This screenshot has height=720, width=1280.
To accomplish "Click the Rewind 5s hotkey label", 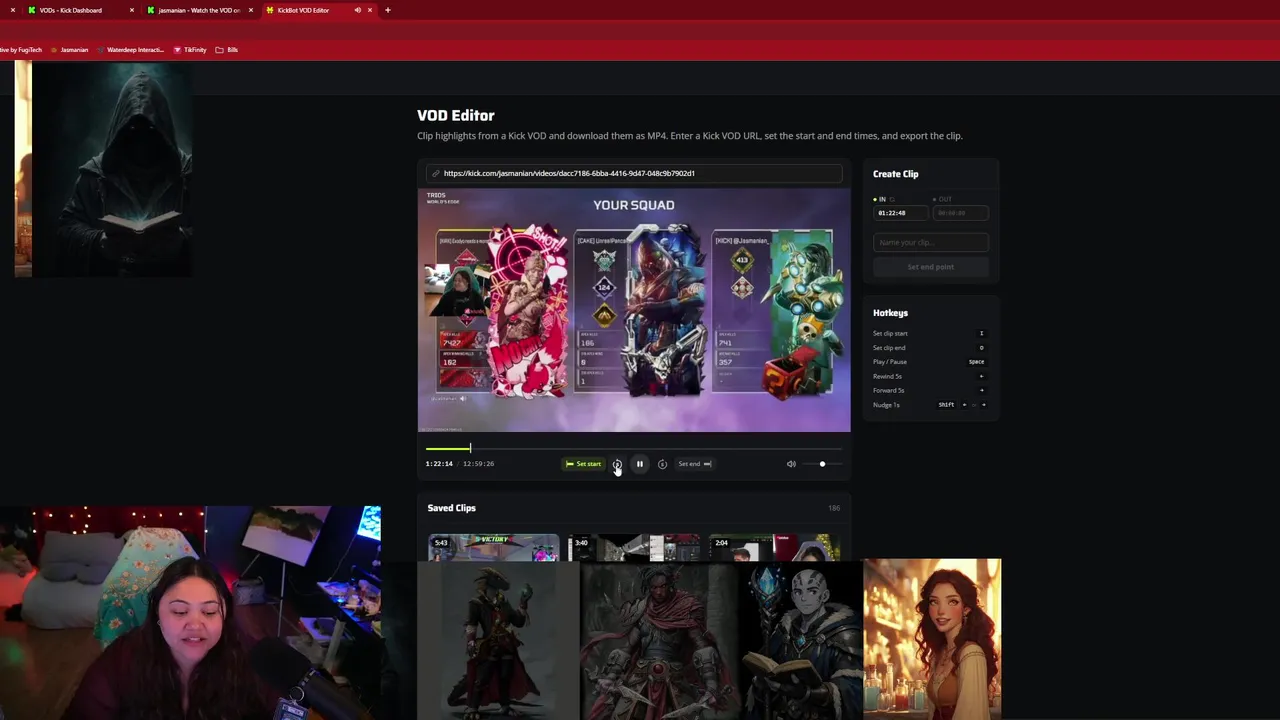I will 888,376.
